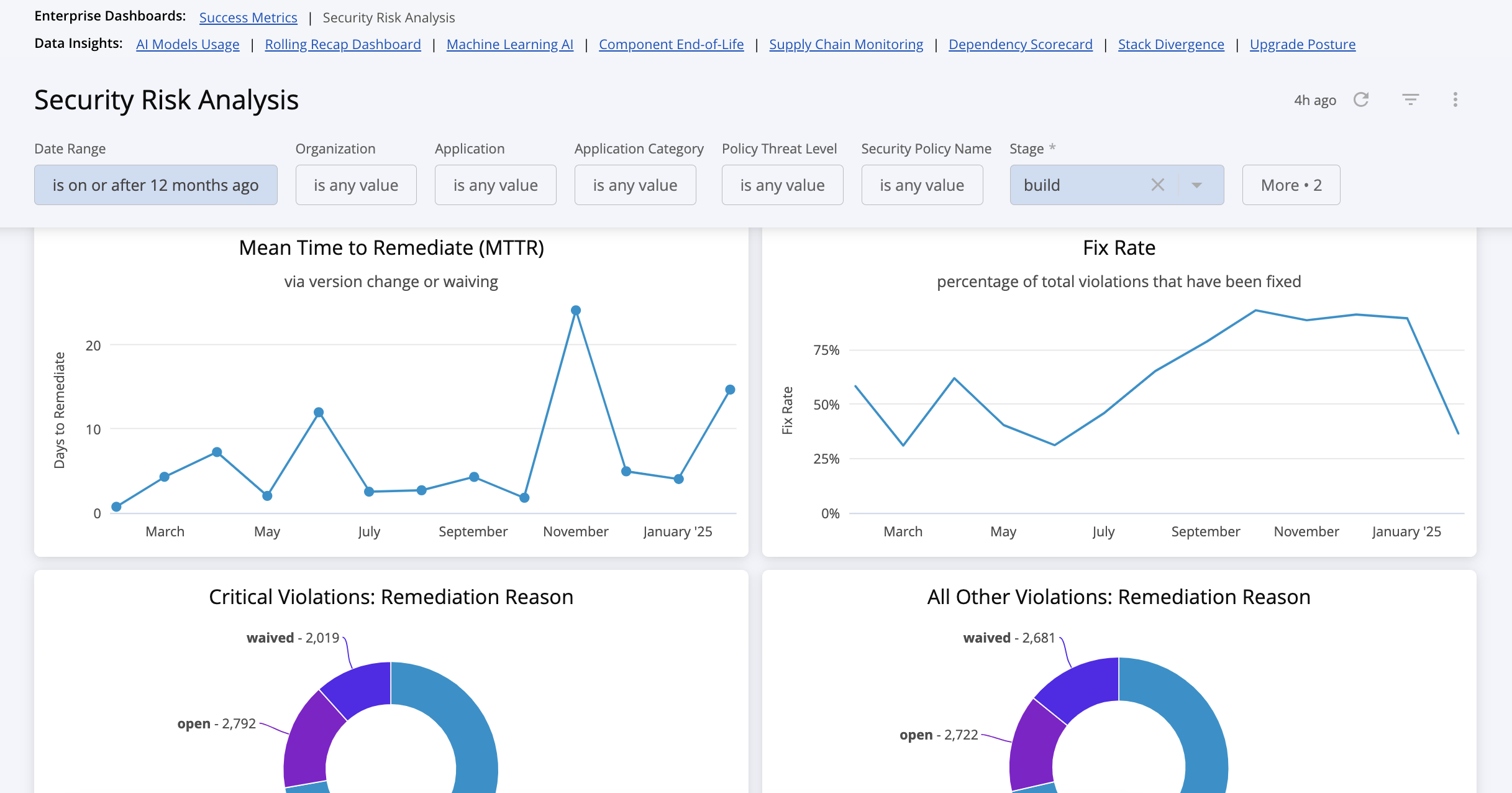Click the last MTTR data point after January '25
The height and width of the screenshot is (793, 1512).
[x=731, y=390]
